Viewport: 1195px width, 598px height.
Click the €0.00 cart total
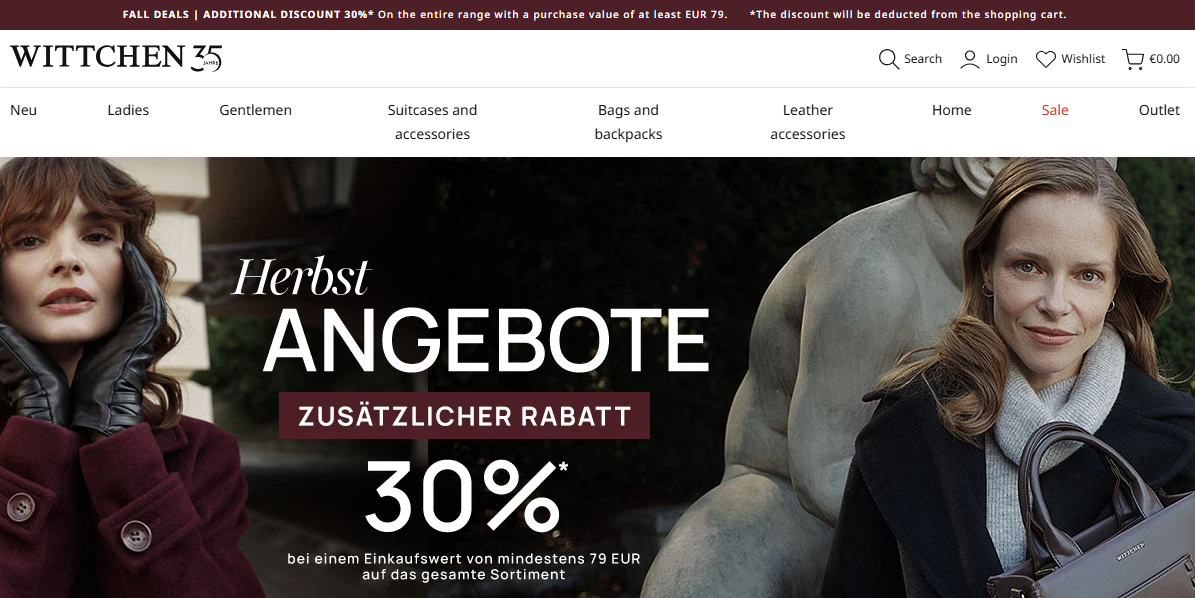1165,59
